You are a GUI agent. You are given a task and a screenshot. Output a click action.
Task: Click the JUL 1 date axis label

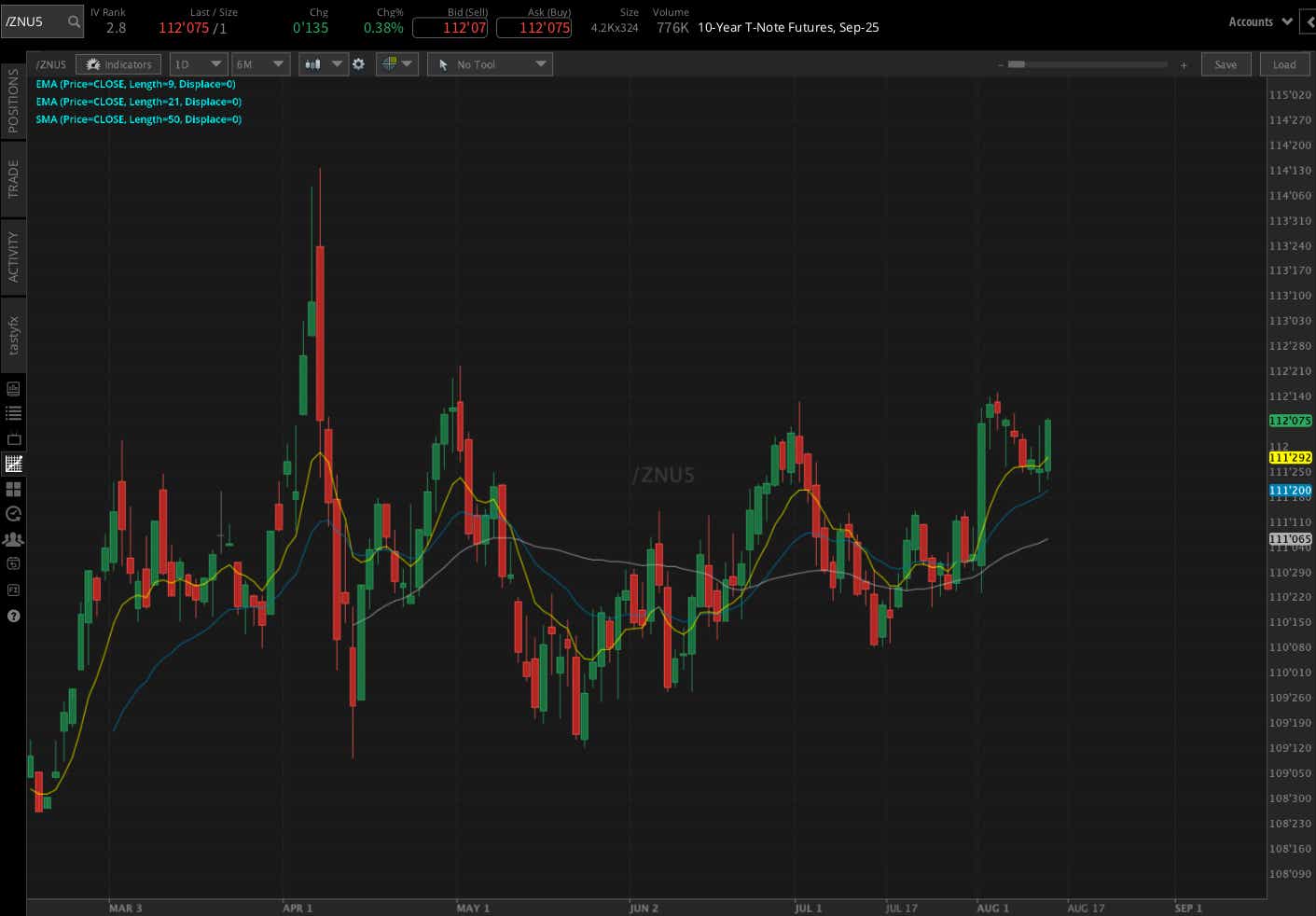coord(809,908)
